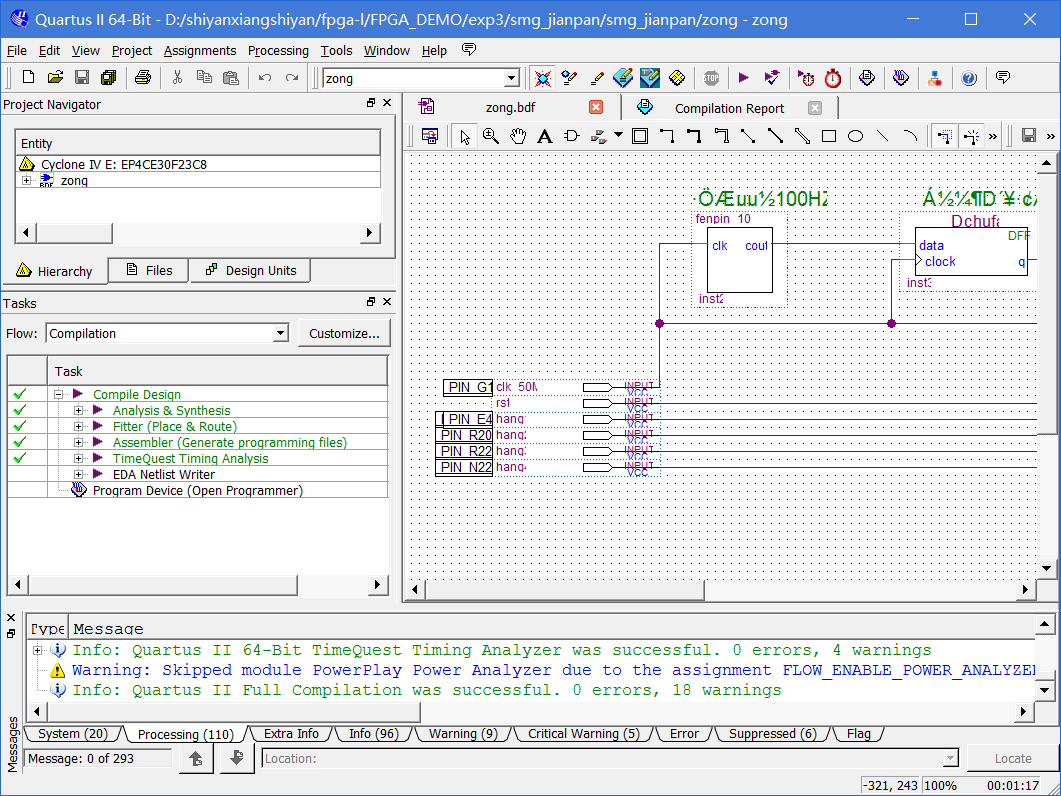The width and height of the screenshot is (1061, 796).
Task: Undo the last action
Action: [265, 78]
